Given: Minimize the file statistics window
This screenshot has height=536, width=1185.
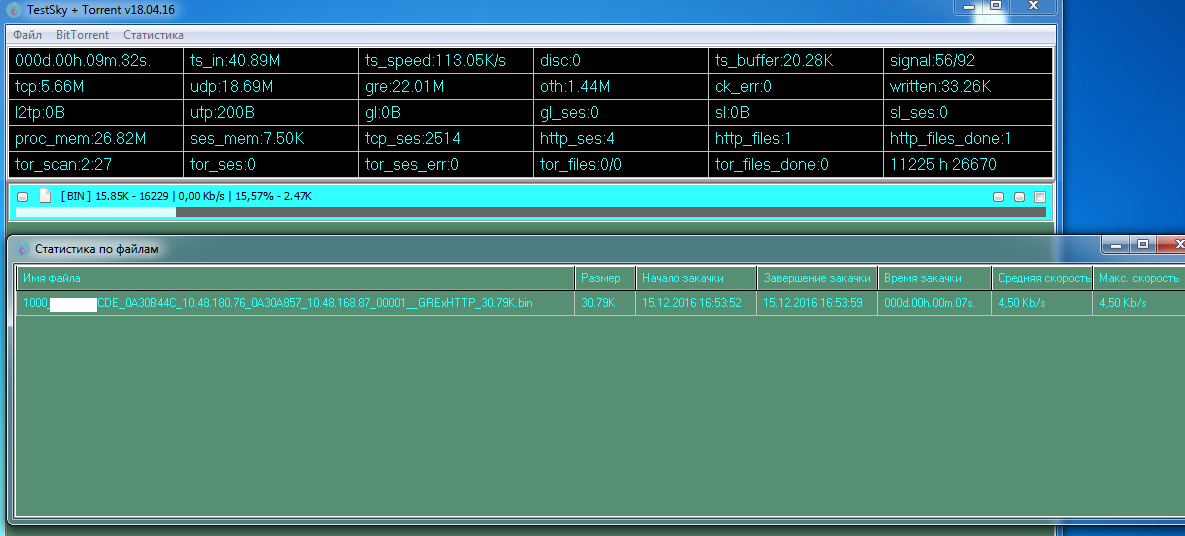Looking at the screenshot, I should tap(1114, 244).
